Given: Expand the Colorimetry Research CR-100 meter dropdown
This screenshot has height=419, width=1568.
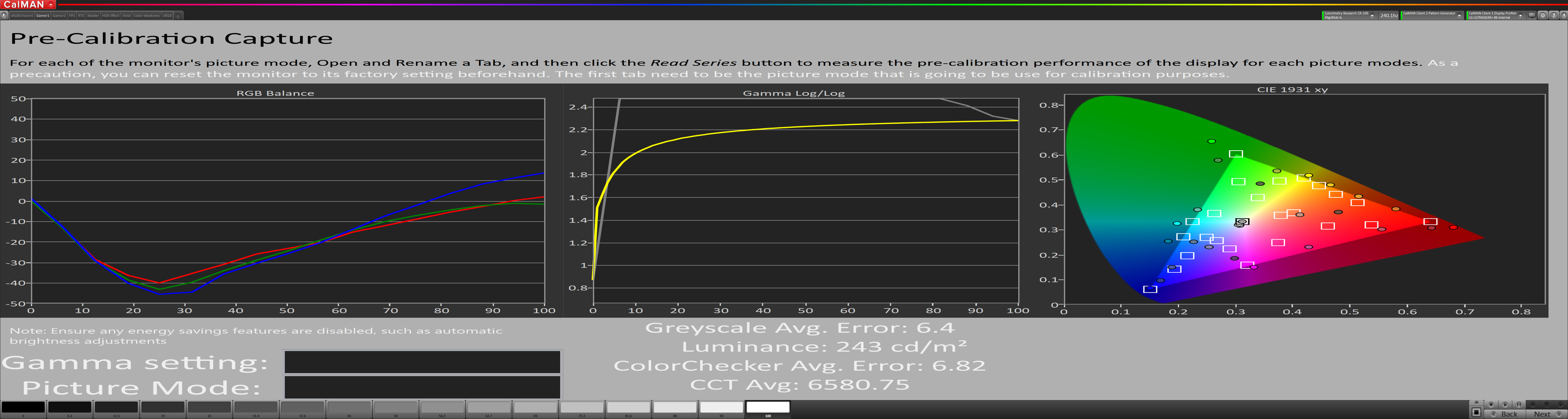Looking at the screenshot, I should click(1372, 16).
